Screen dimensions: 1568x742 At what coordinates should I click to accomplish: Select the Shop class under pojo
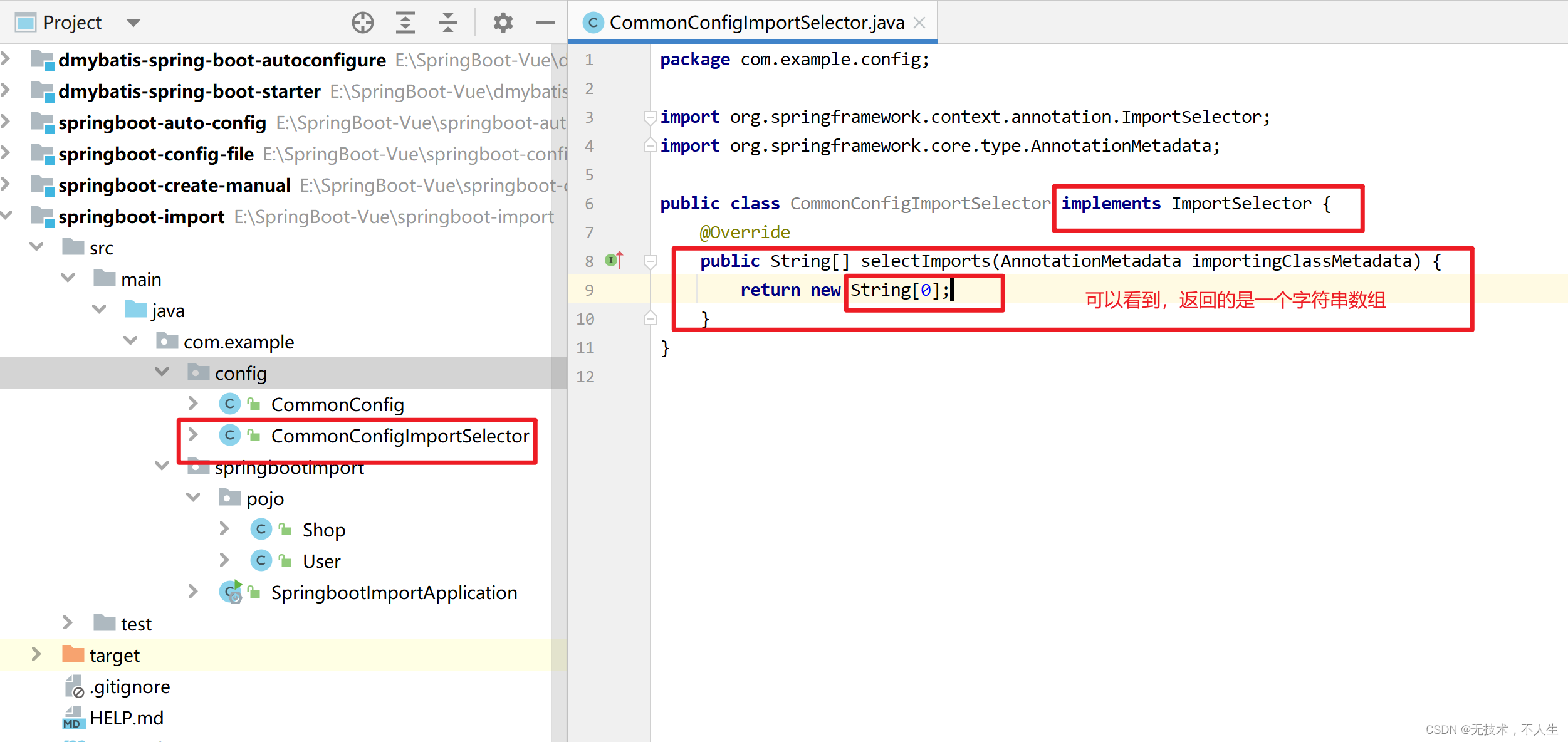[323, 530]
